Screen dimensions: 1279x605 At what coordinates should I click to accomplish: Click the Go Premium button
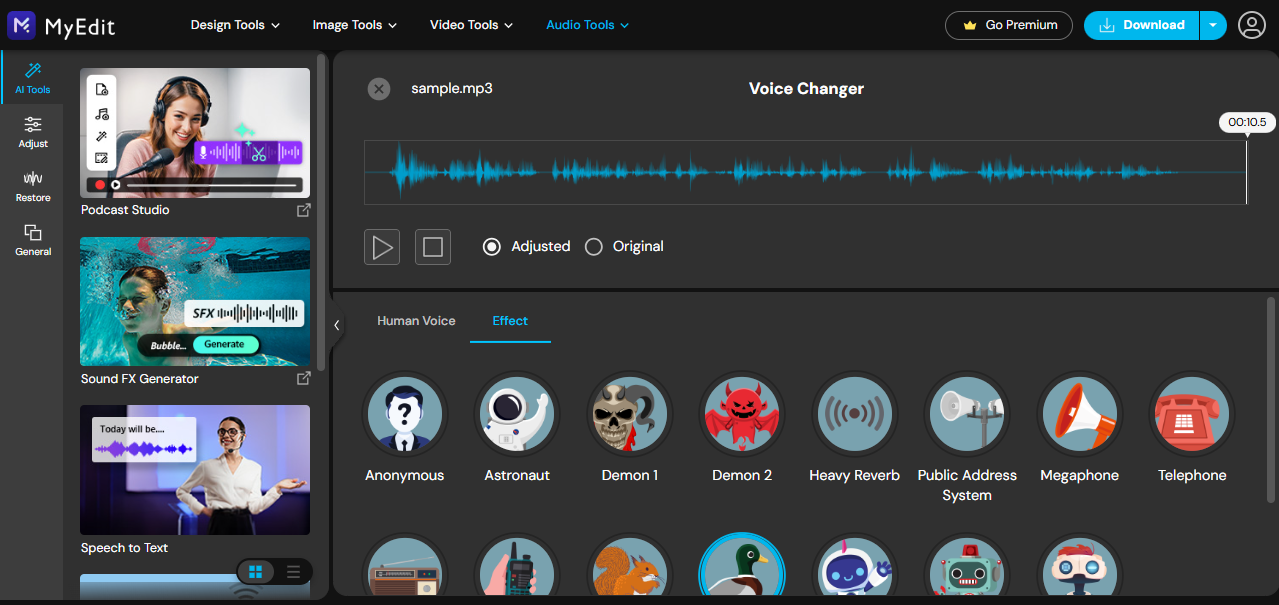point(1009,25)
